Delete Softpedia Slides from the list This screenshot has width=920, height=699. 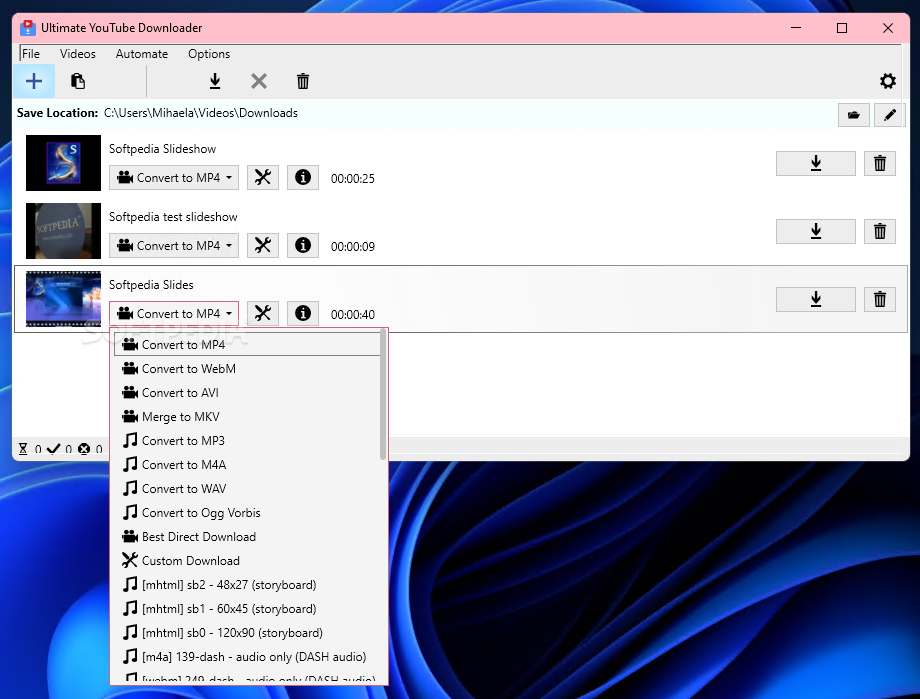880,299
